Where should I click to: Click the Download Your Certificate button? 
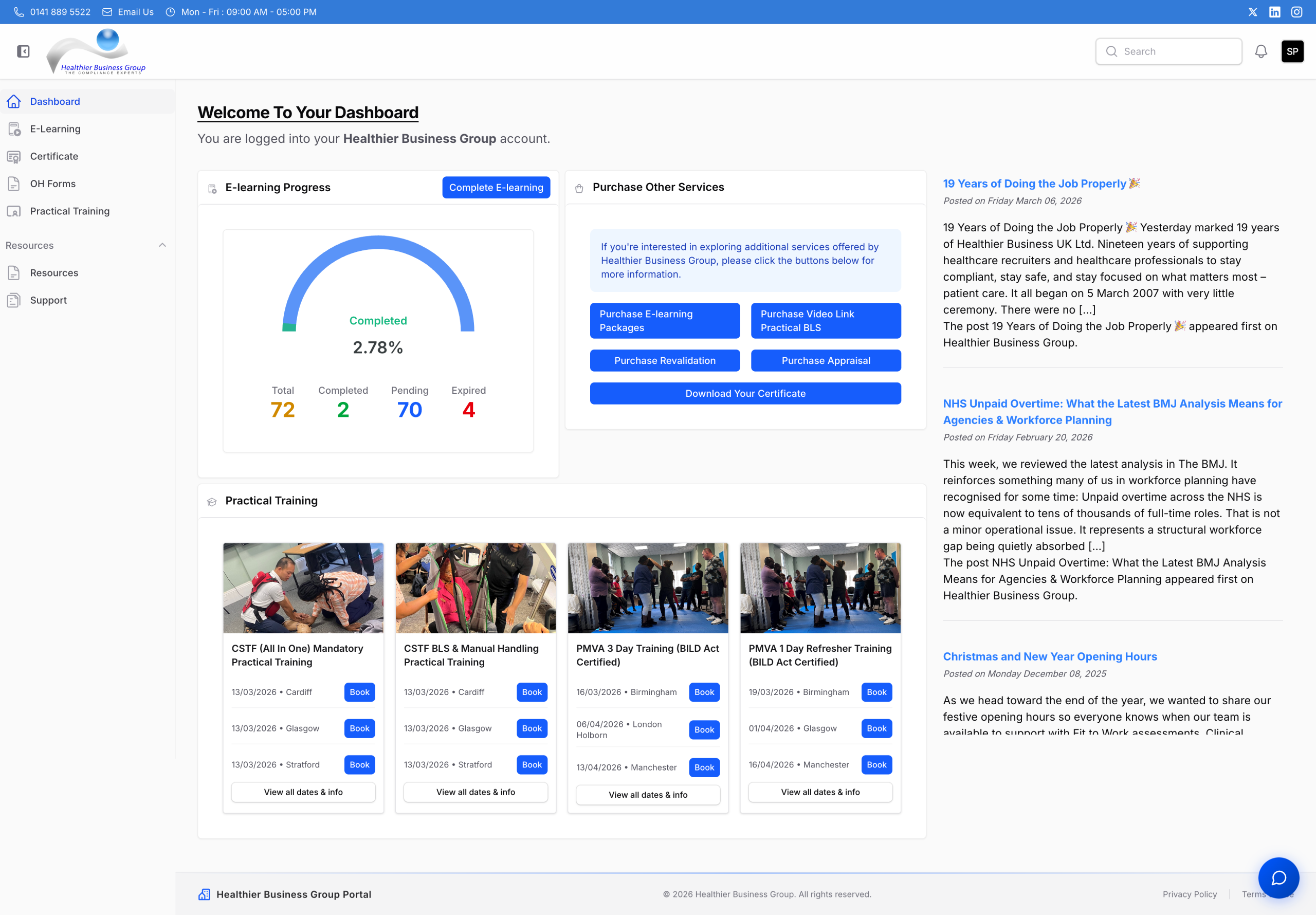coord(745,393)
